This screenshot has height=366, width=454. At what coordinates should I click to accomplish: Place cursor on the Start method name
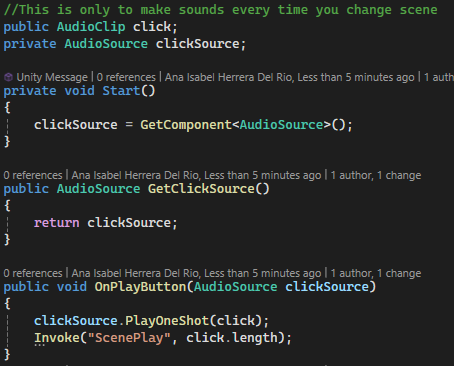coord(121,91)
